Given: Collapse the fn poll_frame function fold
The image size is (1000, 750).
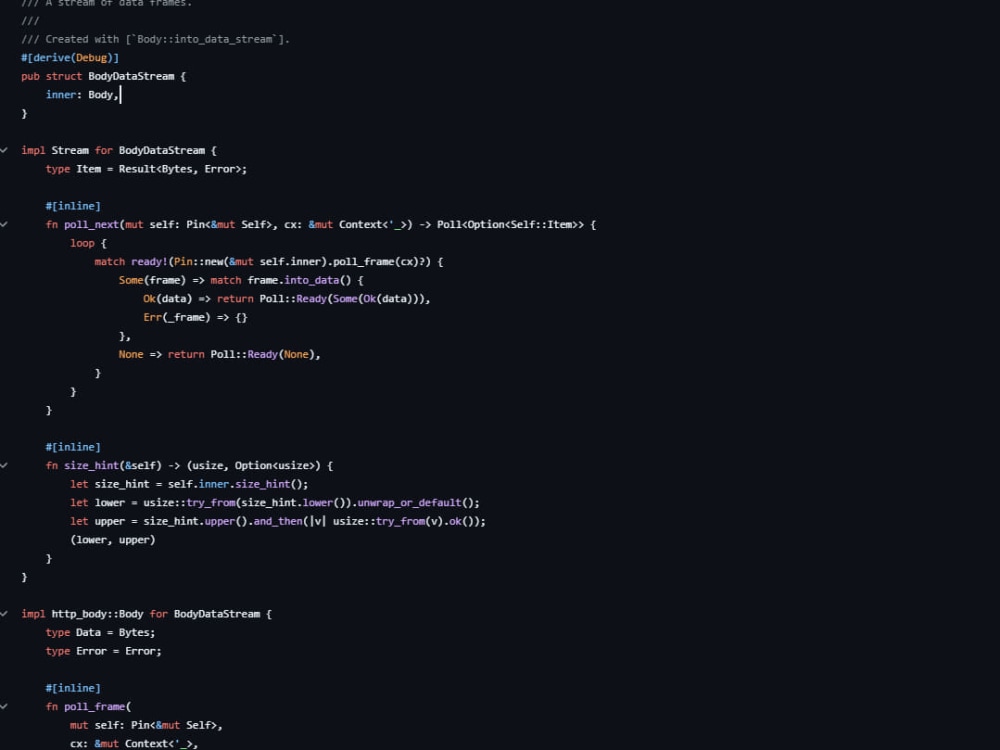Looking at the screenshot, I should click(4, 707).
